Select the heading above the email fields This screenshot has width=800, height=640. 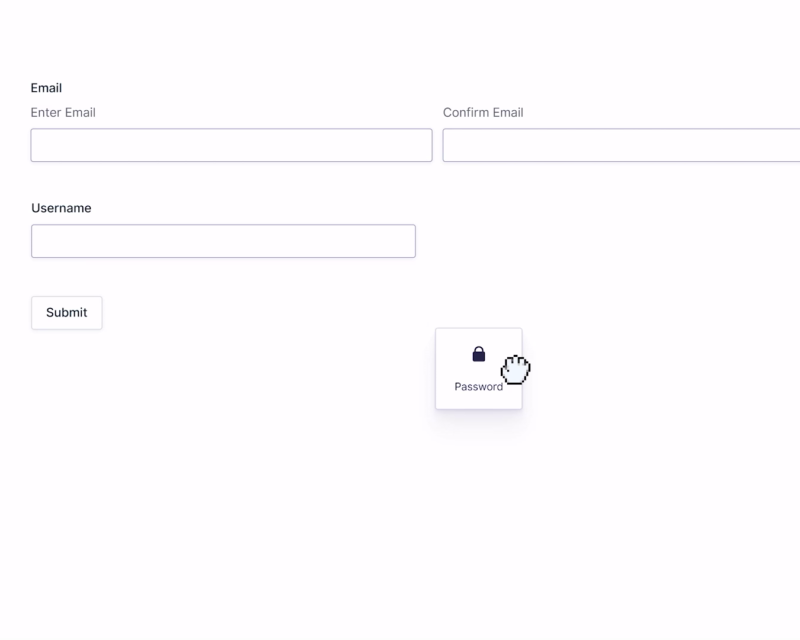46,88
